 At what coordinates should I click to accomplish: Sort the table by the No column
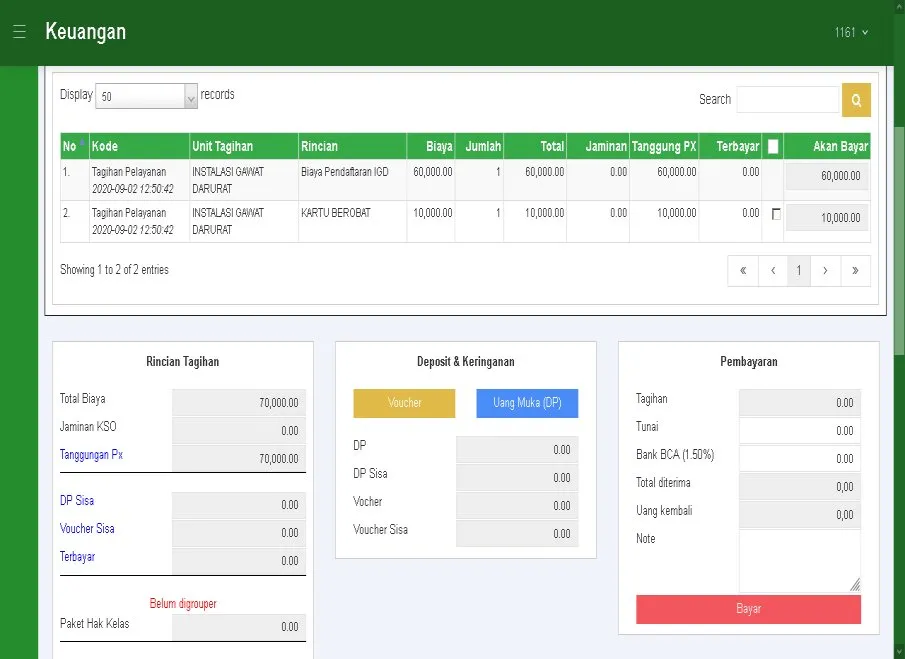click(74, 146)
